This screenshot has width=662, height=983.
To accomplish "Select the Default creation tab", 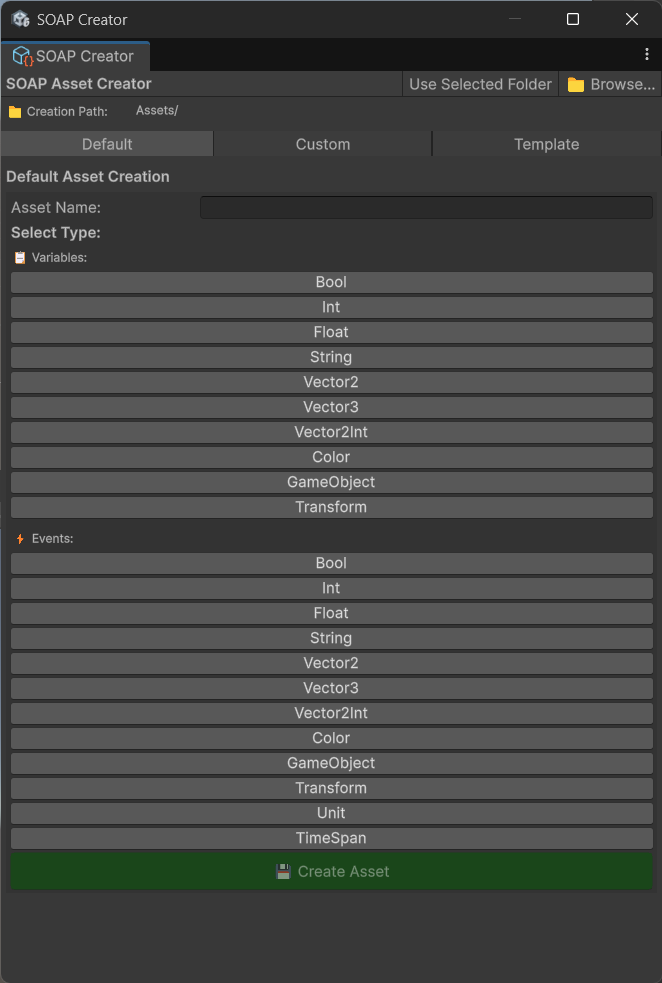I will [x=107, y=144].
